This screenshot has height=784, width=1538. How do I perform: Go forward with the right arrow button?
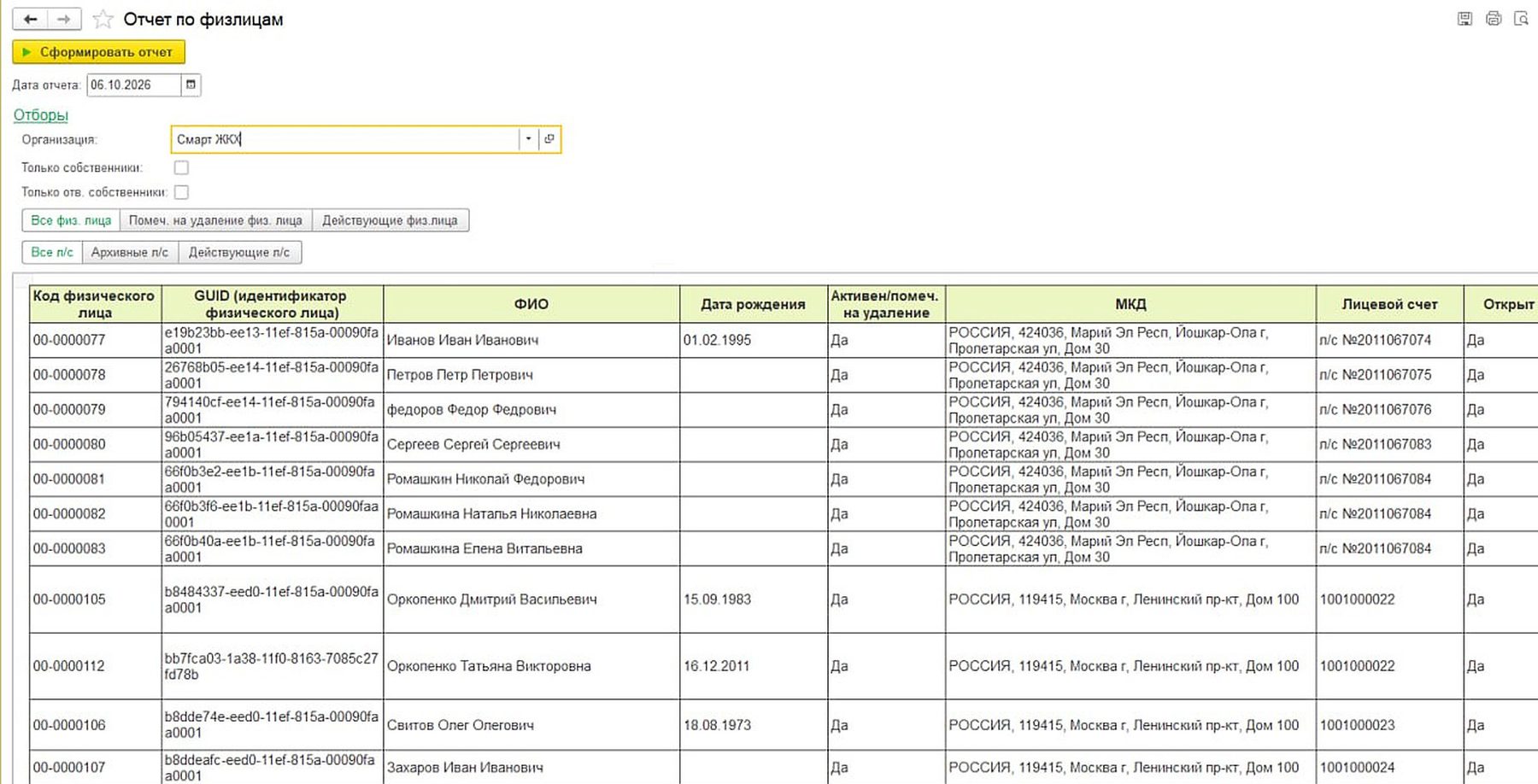click(64, 19)
